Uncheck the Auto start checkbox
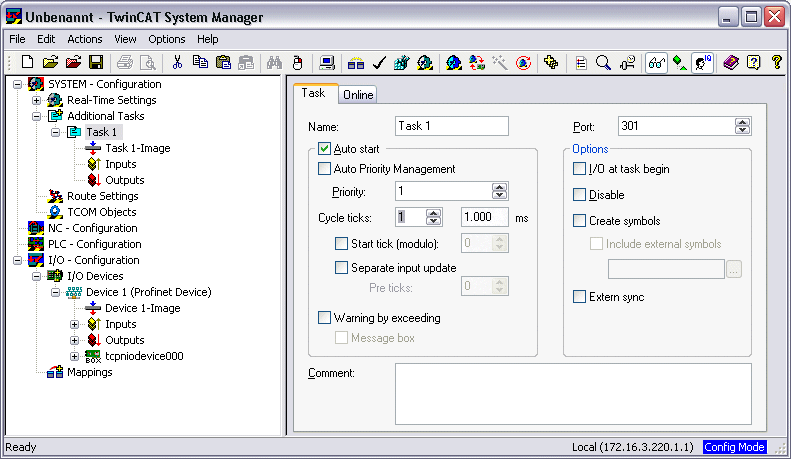The image size is (791, 459). 324,148
